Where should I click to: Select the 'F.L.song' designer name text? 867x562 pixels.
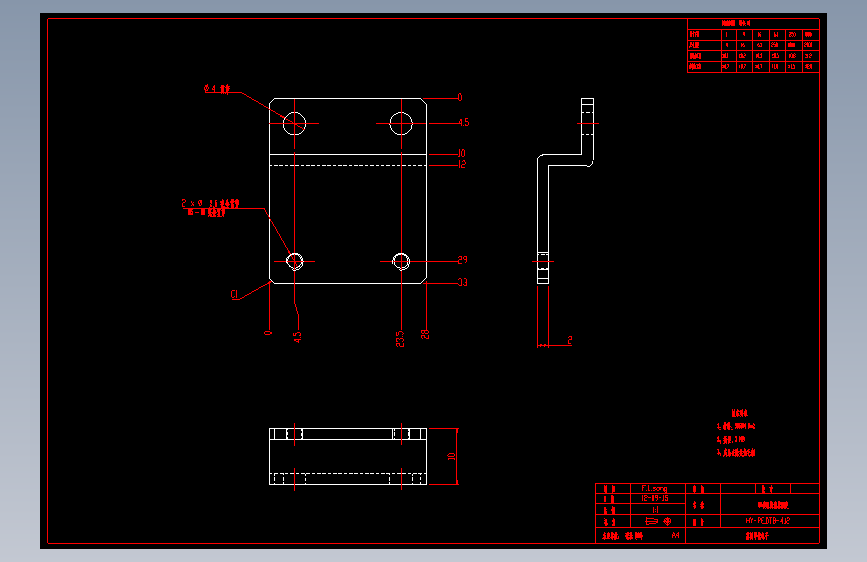tap(654, 488)
